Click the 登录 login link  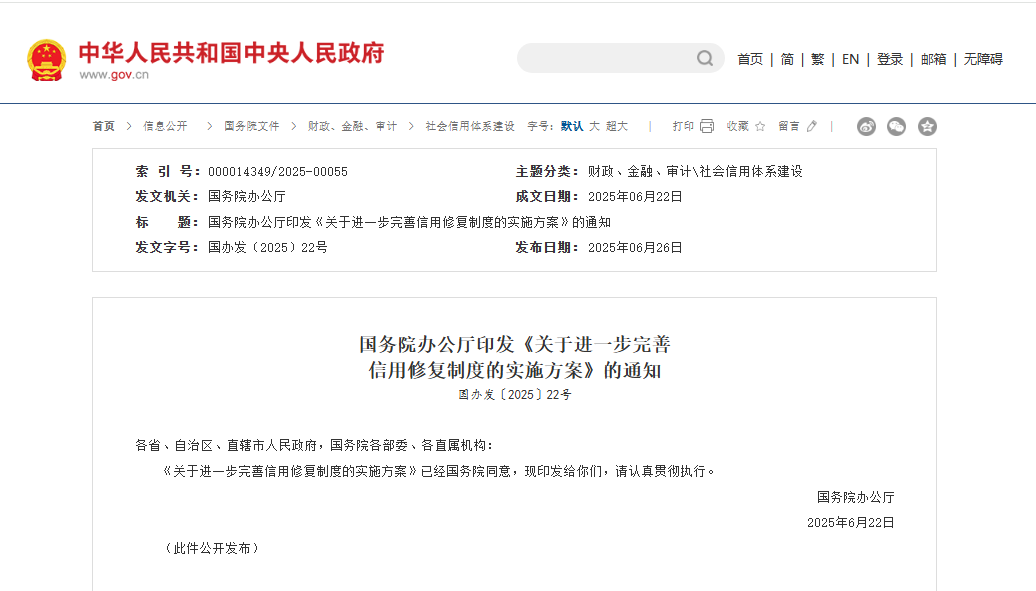click(x=890, y=59)
